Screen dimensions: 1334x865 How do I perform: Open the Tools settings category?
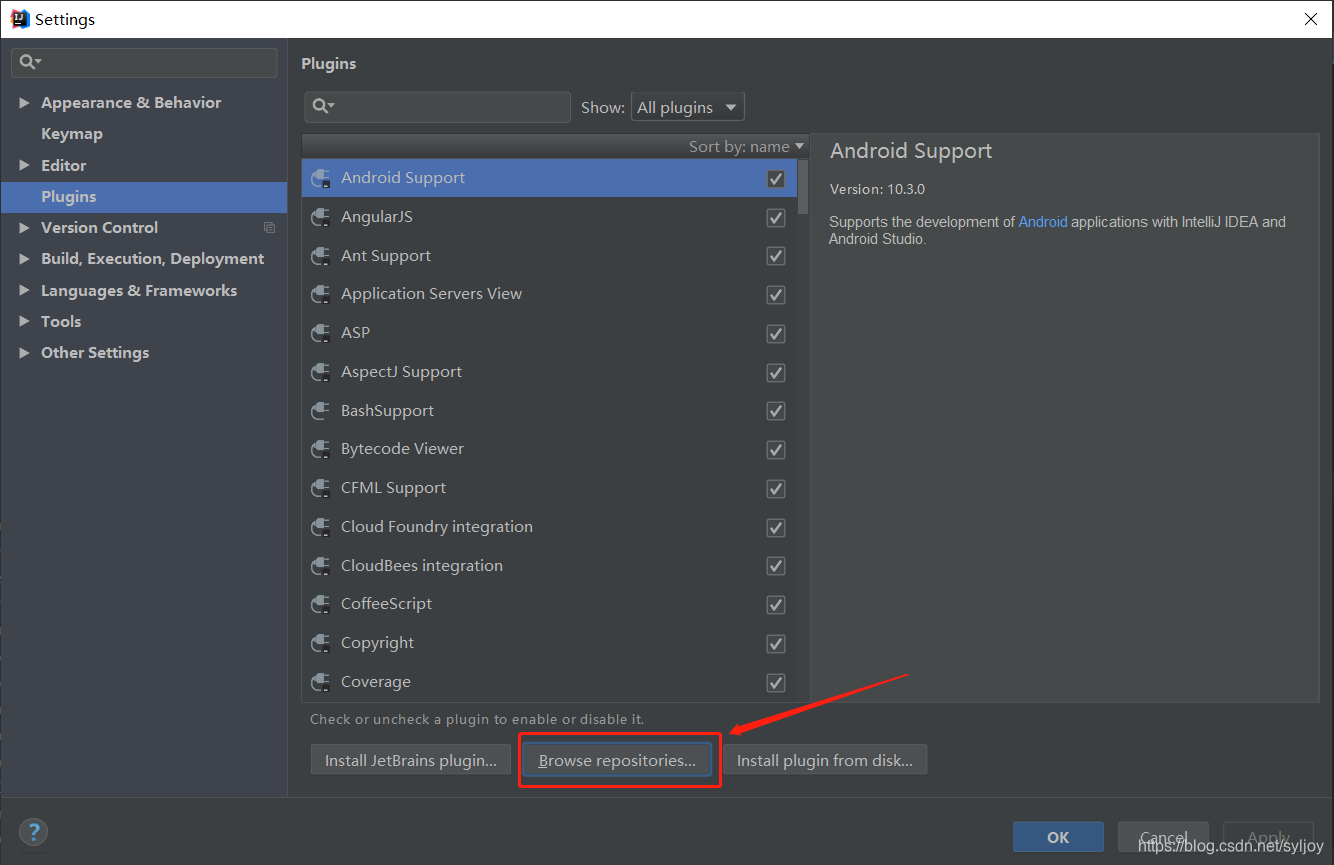[61, 321]
